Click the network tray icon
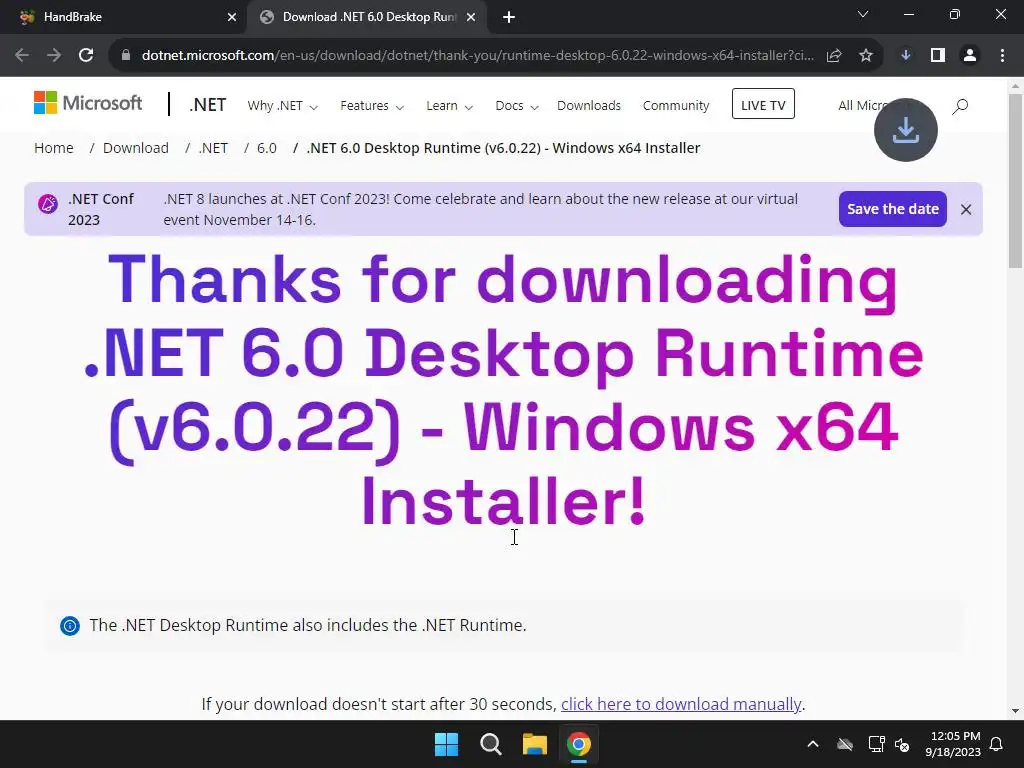 pos(876,744)
